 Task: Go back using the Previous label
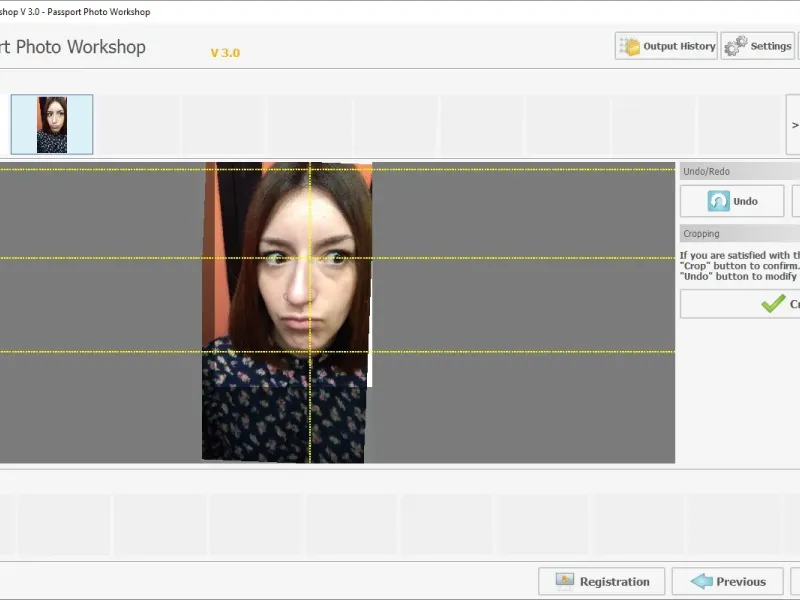[x=740, y=581]
